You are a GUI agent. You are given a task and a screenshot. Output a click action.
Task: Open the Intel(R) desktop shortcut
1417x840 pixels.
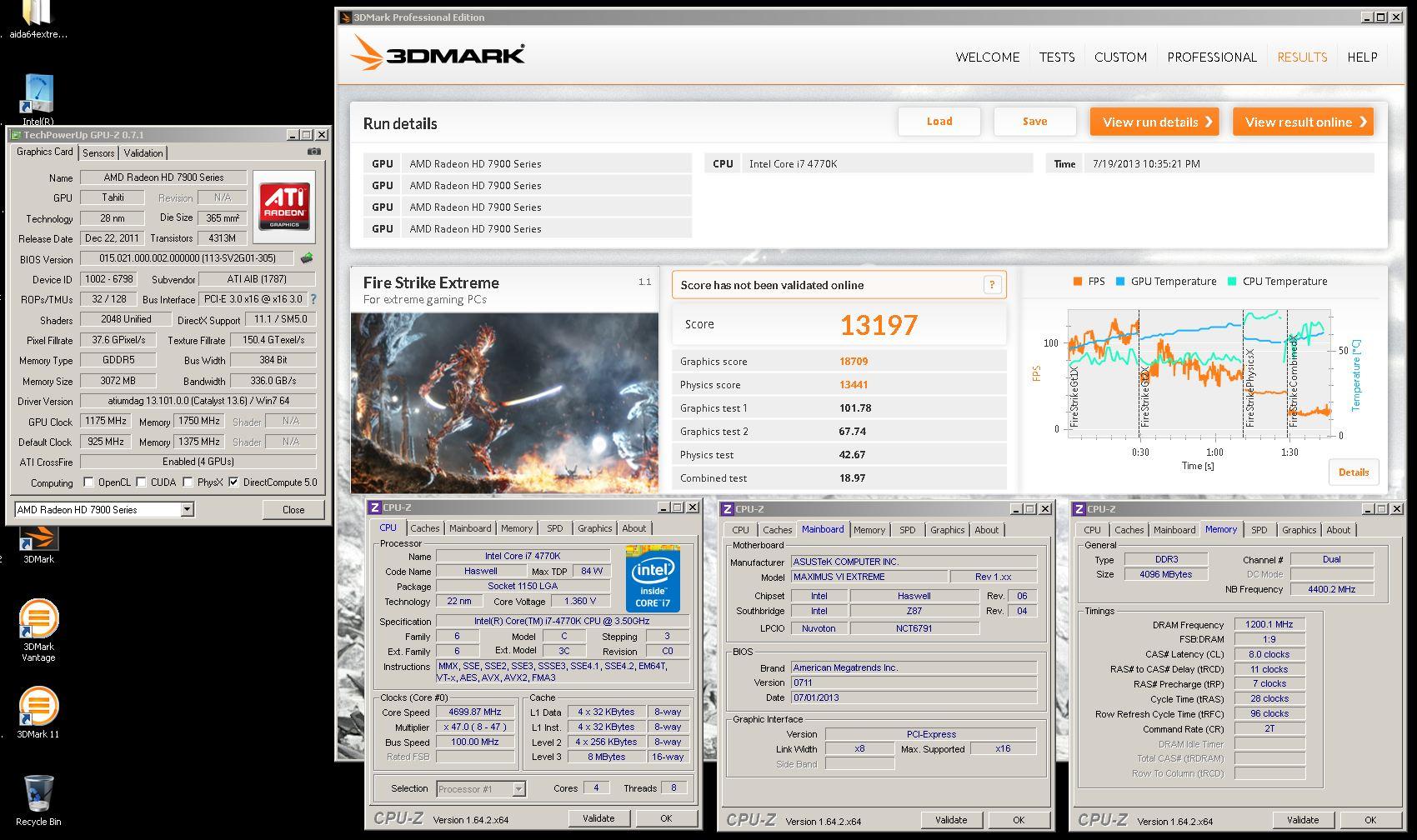[x=38, y=98]
